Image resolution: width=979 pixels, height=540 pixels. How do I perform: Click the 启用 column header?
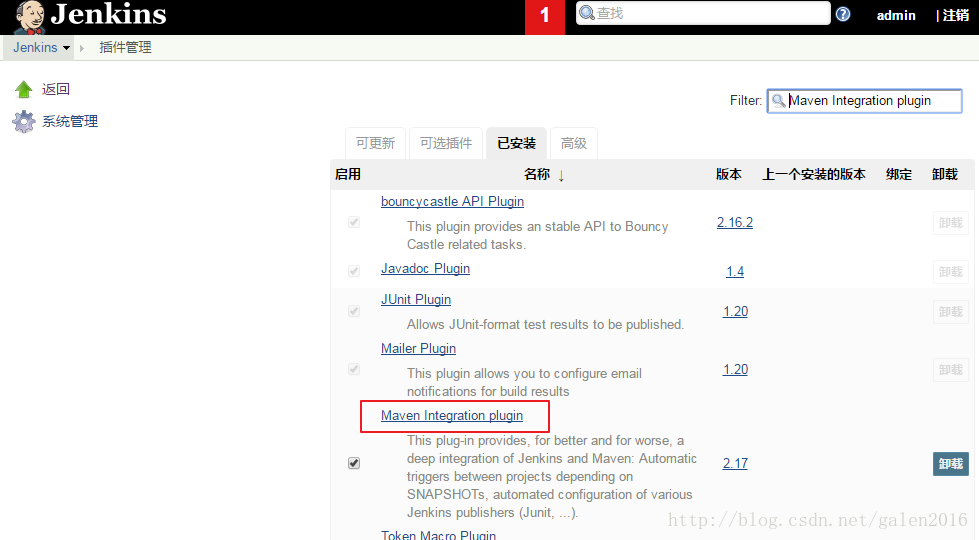tap(348, 174)
